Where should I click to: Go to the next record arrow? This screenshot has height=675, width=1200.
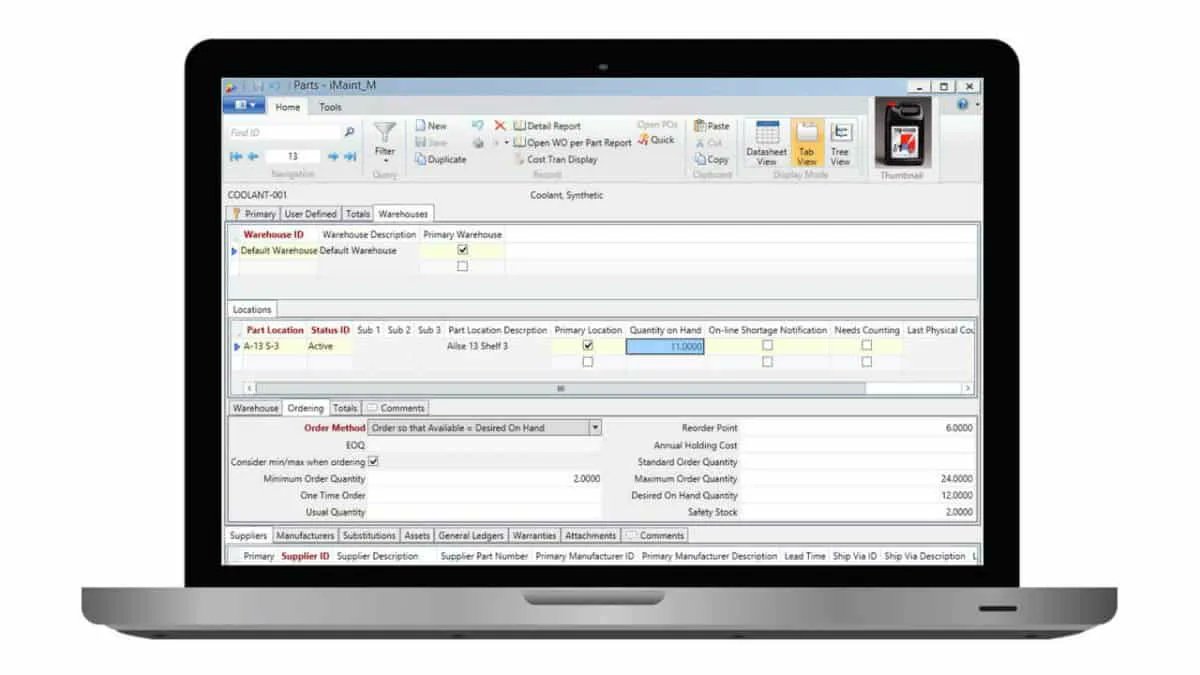point(333,156)
